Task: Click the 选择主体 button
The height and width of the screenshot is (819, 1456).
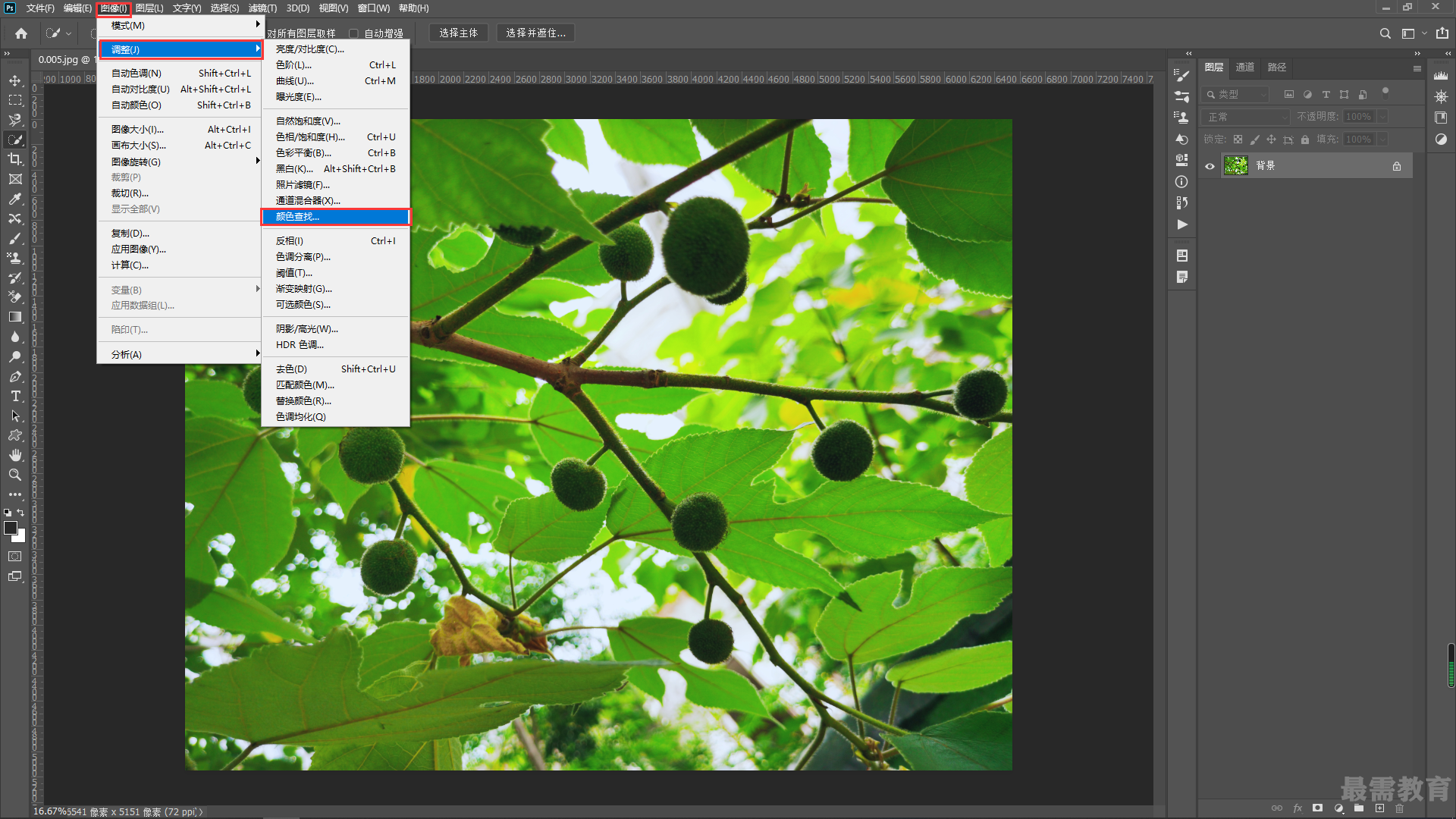Action: point(458,33)
